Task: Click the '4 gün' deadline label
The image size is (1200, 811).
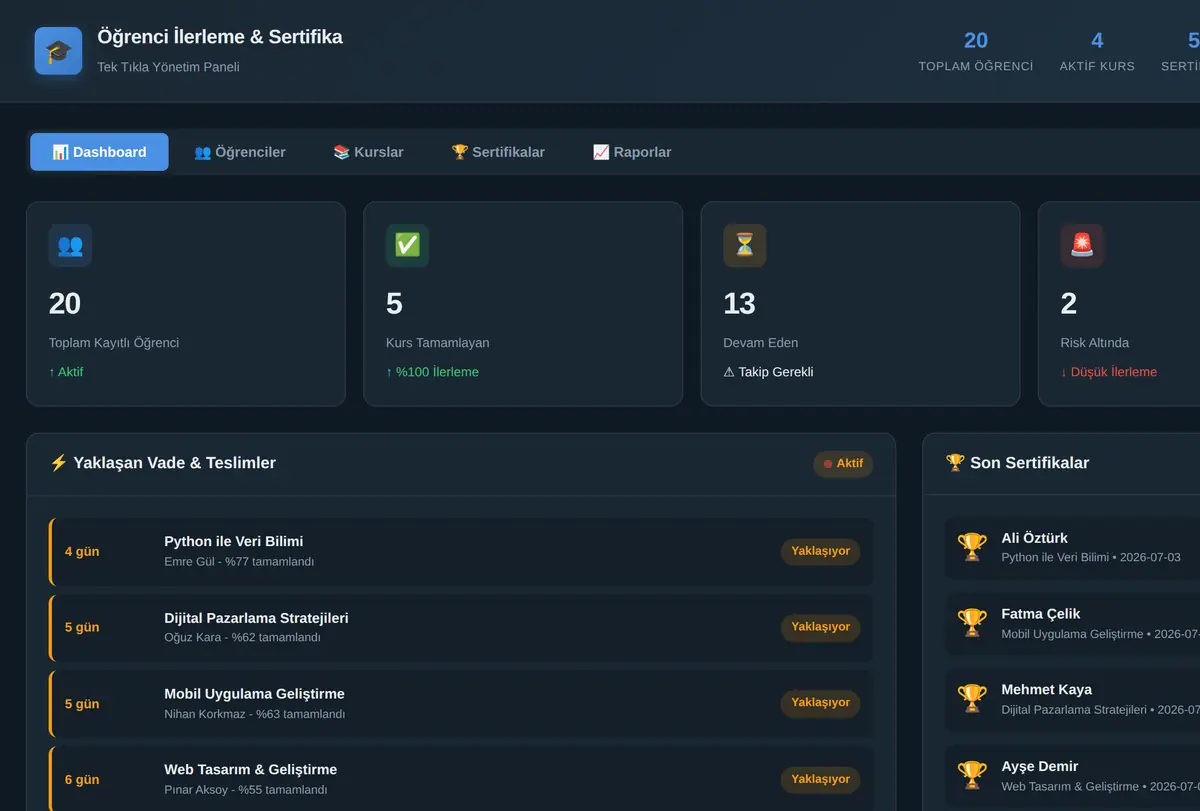Action: [x=82, y=551]
